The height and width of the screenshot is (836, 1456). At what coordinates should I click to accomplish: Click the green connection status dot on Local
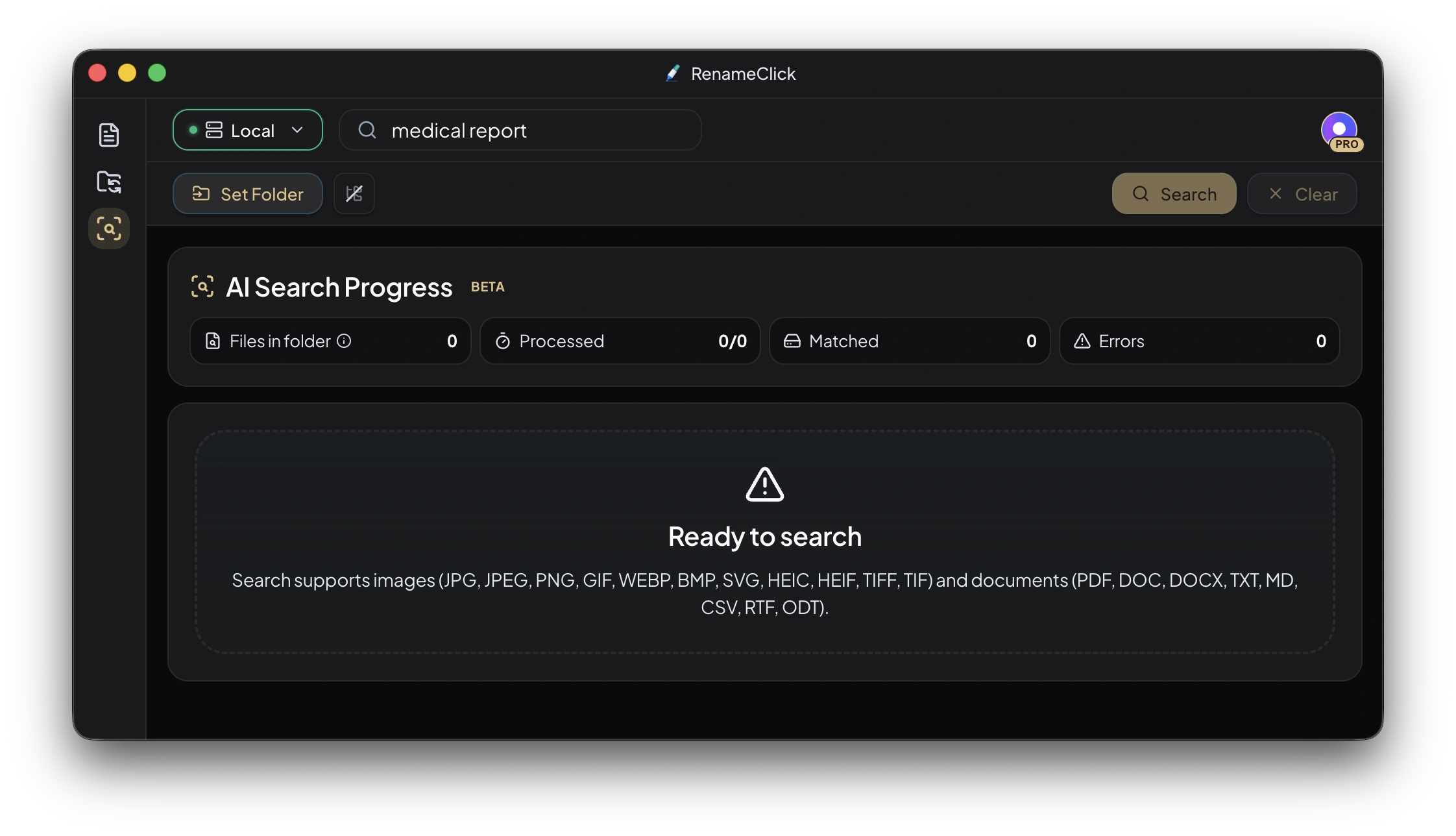[x=193, y=130]
